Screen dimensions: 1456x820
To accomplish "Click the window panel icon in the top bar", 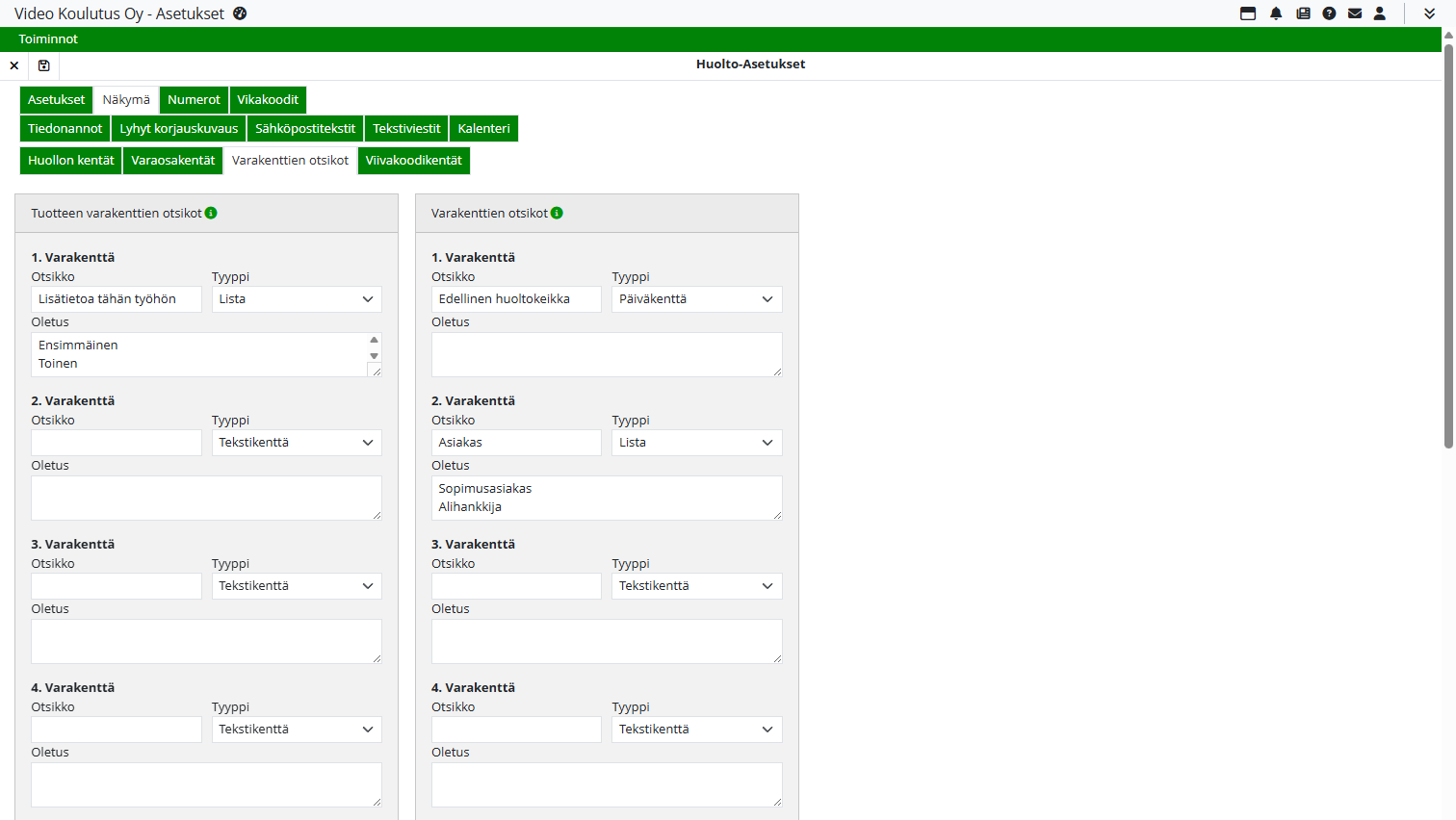I will (1248, 13).
